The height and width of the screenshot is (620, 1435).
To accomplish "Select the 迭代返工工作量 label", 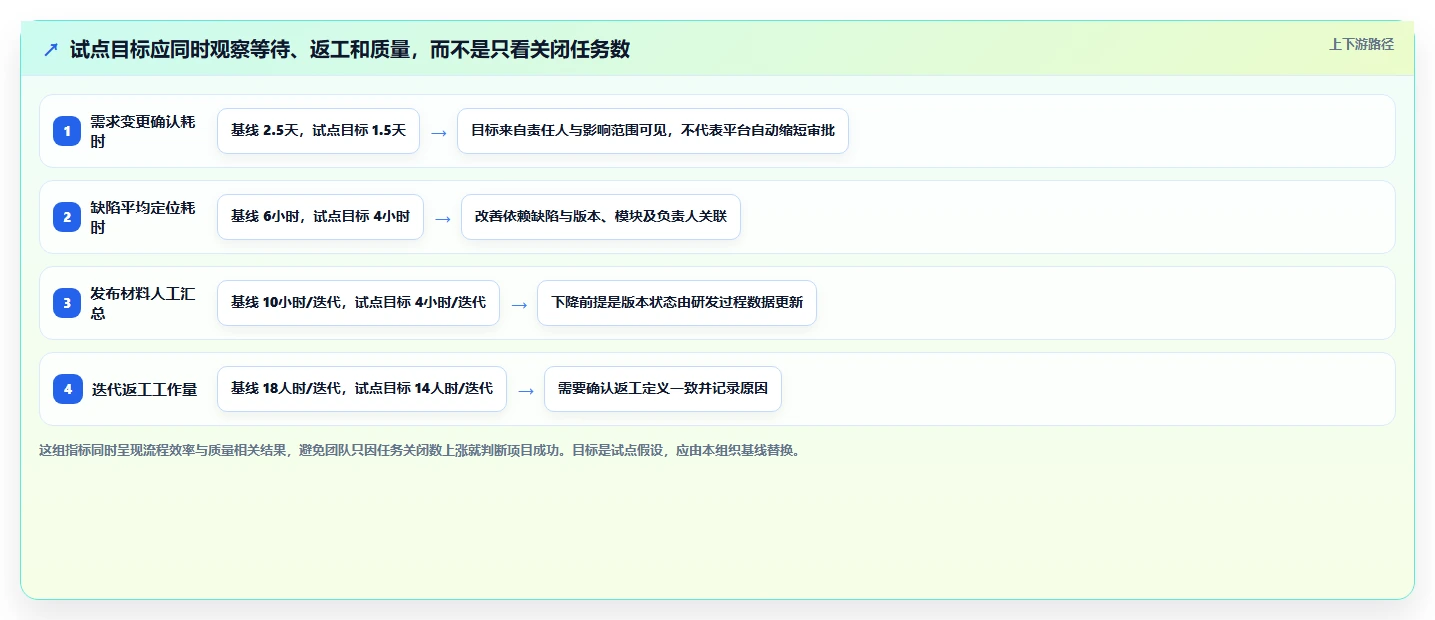I will (x=144, y=389).
